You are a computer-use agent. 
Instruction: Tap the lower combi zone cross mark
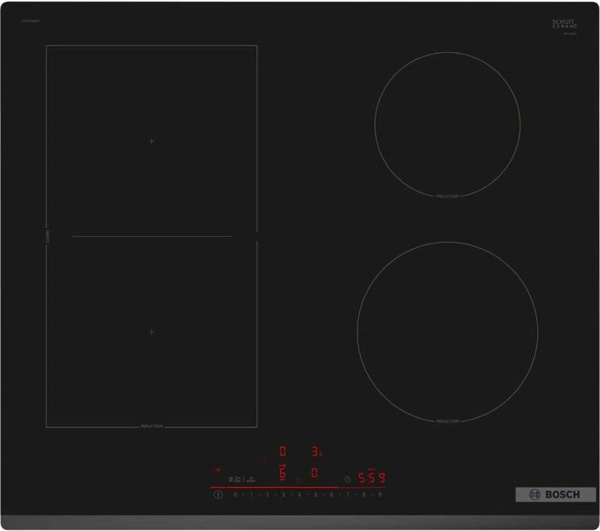click(x=152, y=332)
